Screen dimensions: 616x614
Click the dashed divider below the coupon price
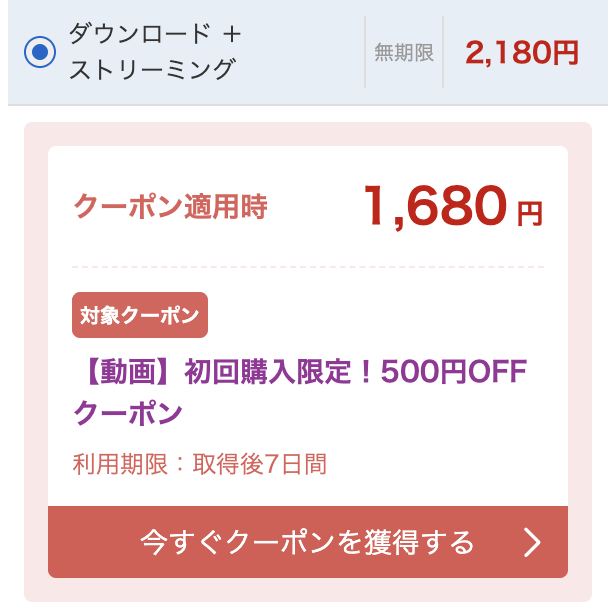pyautogui.click(x=308, y=267)
